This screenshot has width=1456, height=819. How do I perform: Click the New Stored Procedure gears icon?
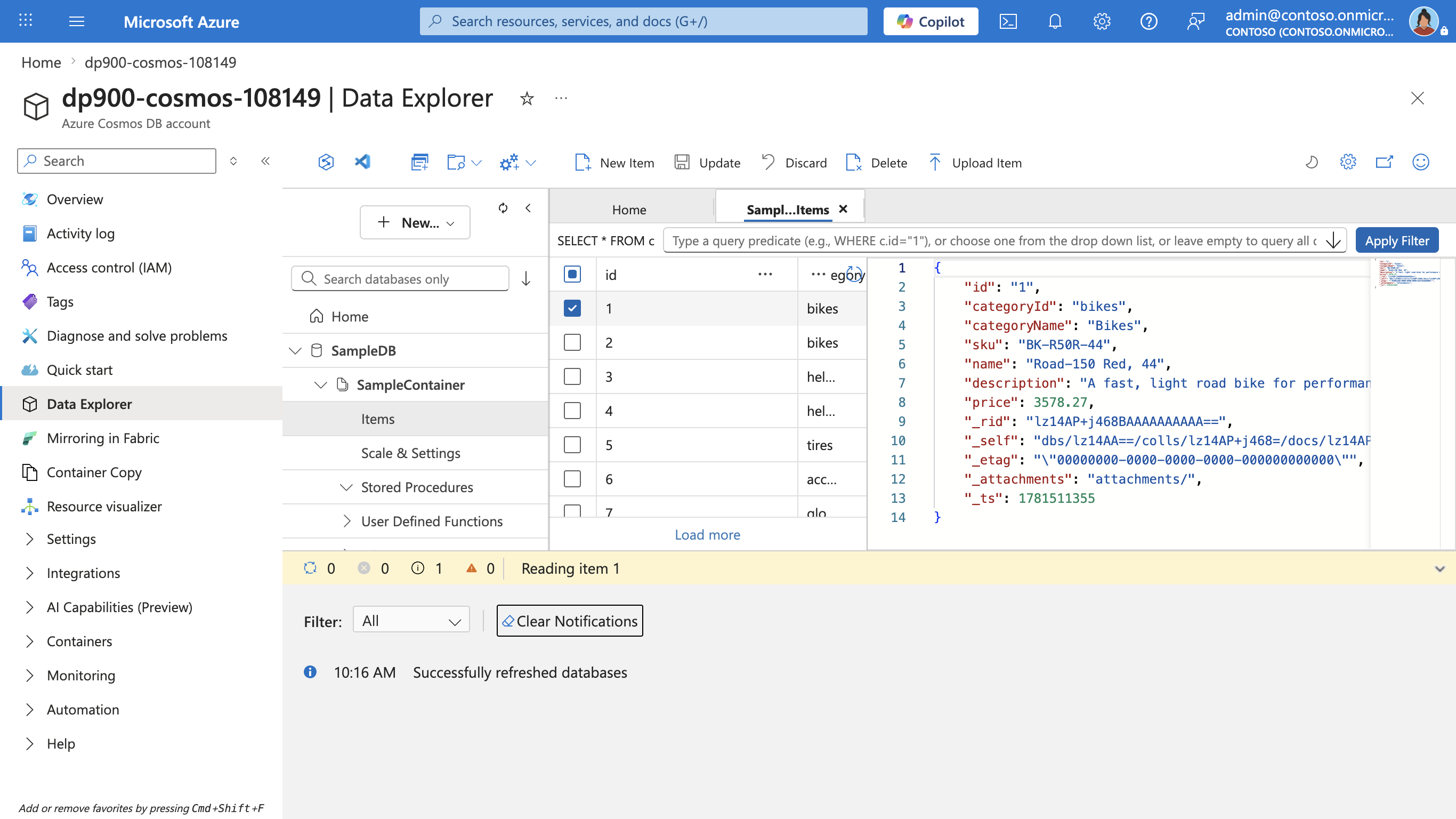(509, 162)
